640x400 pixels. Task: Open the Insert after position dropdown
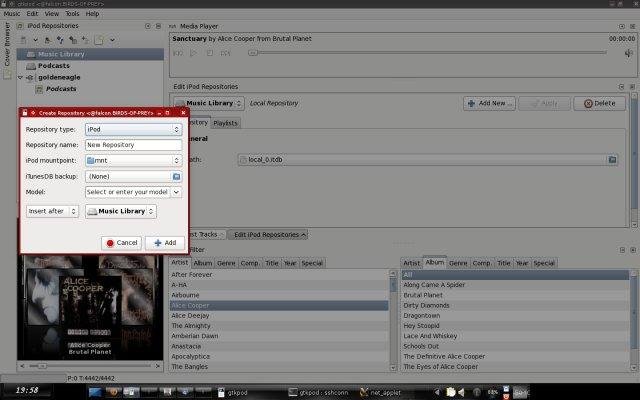click(53, 211)
